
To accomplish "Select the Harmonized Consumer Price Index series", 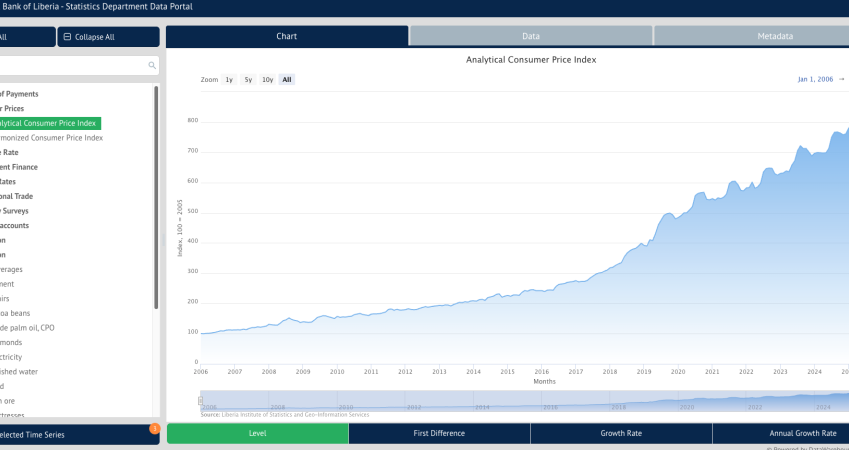I will coord(51,138).
